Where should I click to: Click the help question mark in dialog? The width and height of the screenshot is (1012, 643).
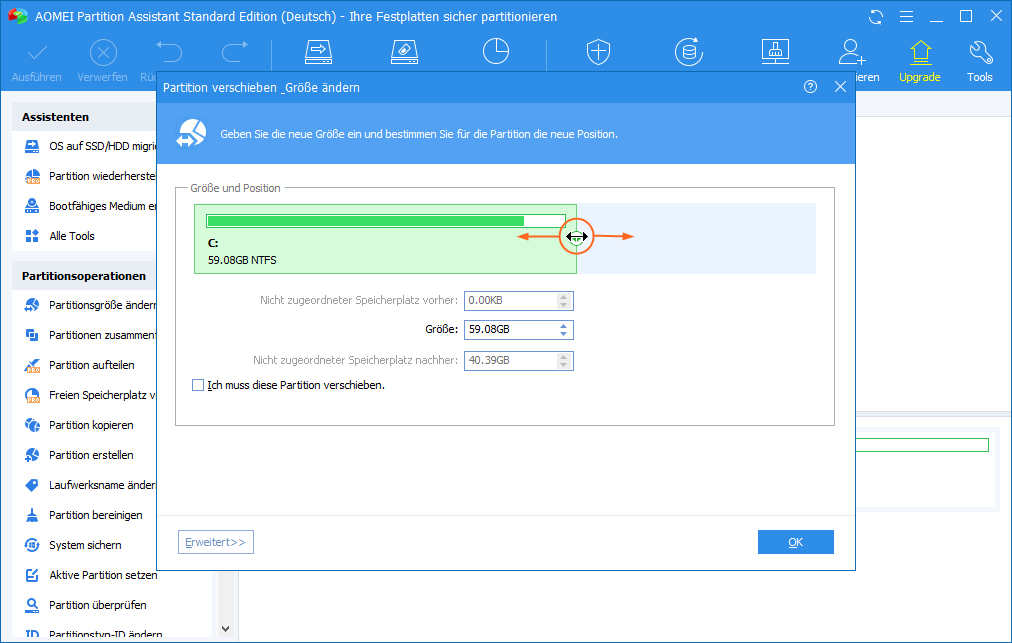click(x=811, y=87)
